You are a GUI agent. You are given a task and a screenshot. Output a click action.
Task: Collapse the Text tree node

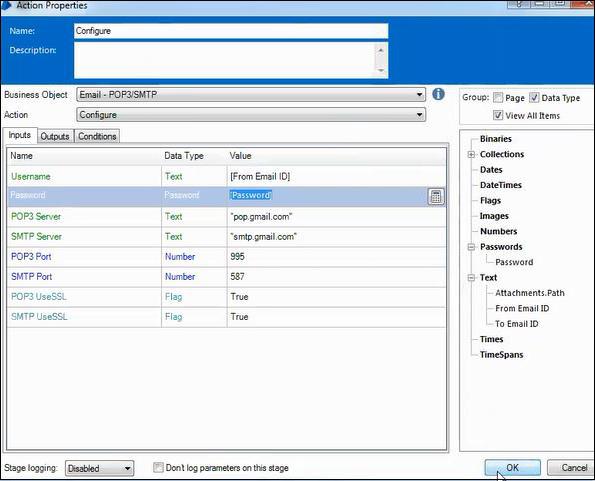coord(471,278)
